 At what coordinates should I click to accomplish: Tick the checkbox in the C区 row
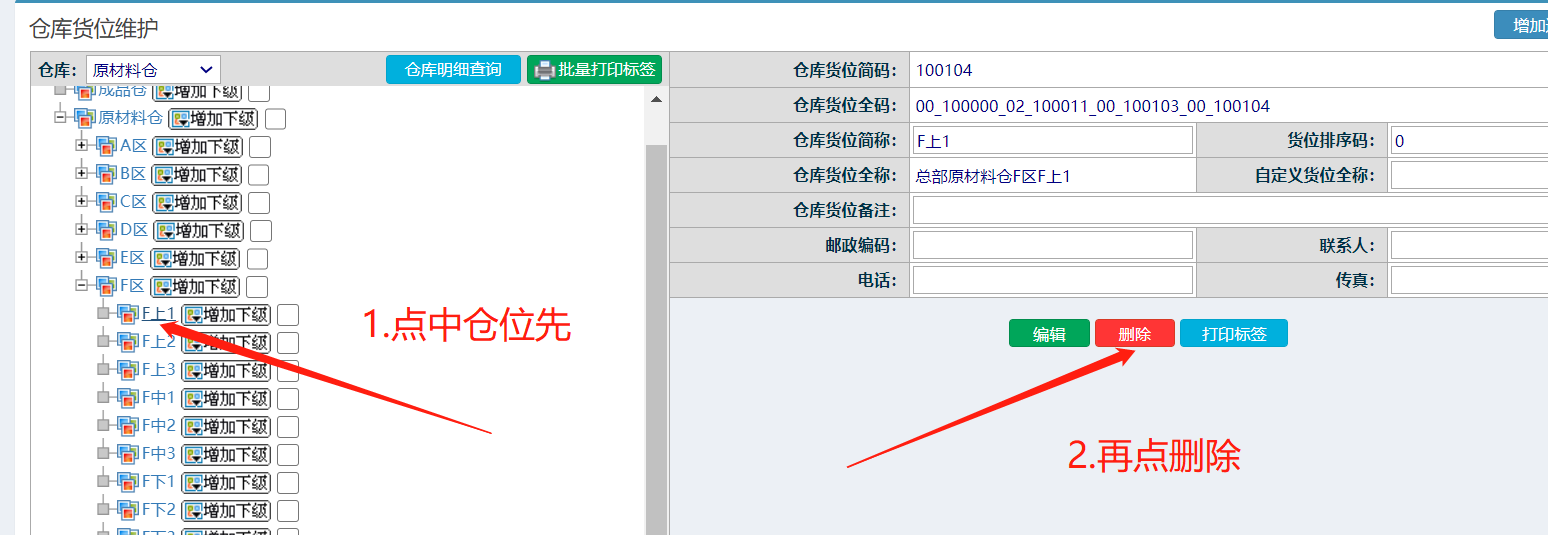pos(259,203)
